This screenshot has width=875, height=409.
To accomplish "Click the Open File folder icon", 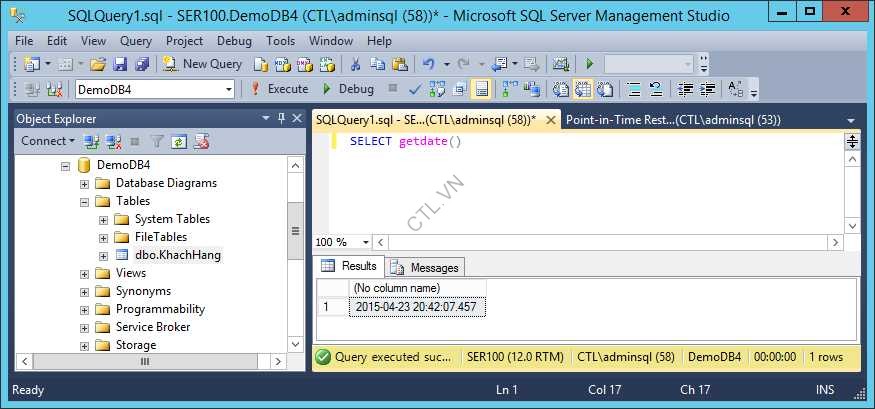I will point(98,64).
